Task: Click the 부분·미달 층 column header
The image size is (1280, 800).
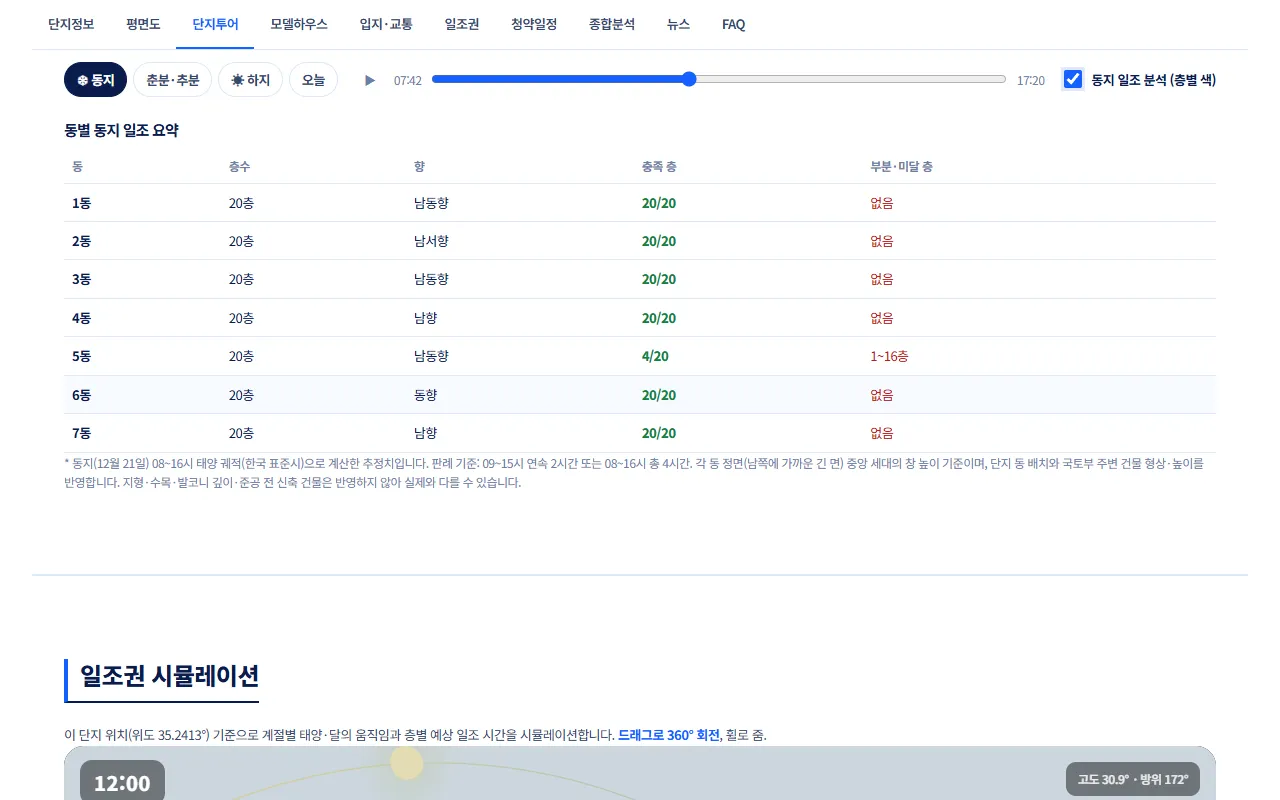Action: 902,166
